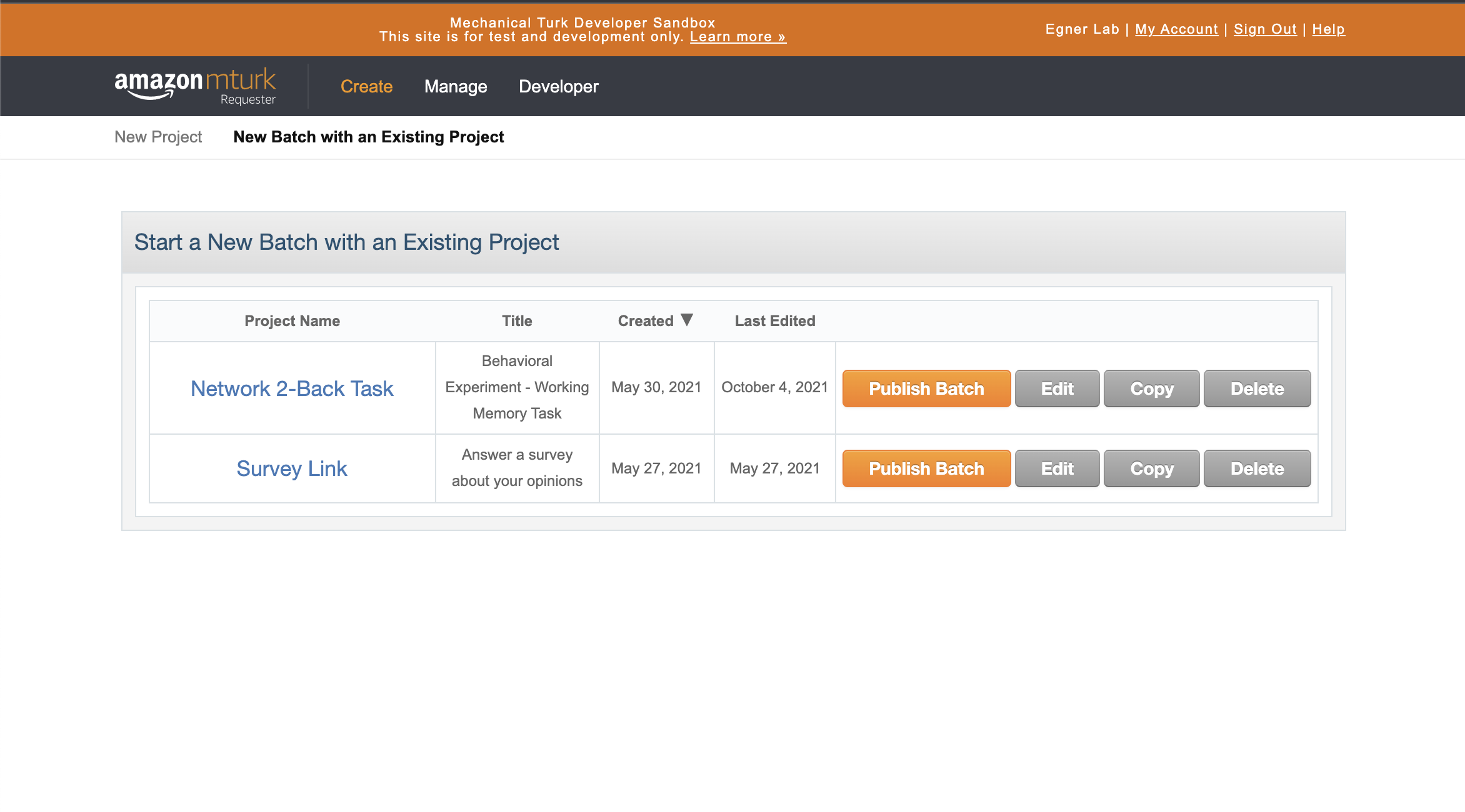
Task: Publish batch for Network 2-Back Task
Action: point(926,389)
